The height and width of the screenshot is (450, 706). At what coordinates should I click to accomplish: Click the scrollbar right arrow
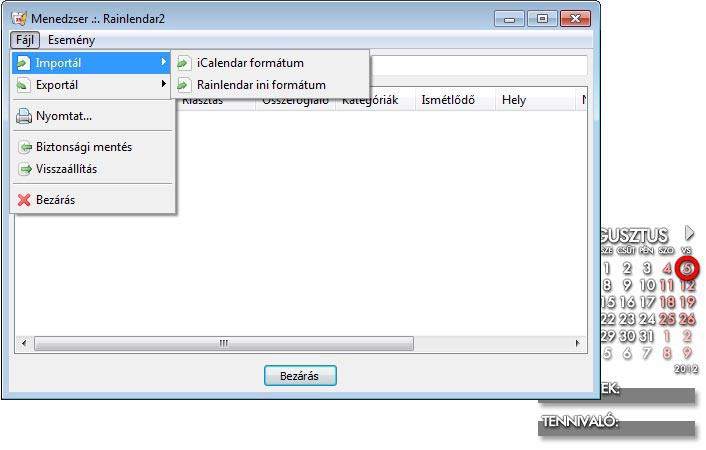pyautogui.click(x=578, y=343)
